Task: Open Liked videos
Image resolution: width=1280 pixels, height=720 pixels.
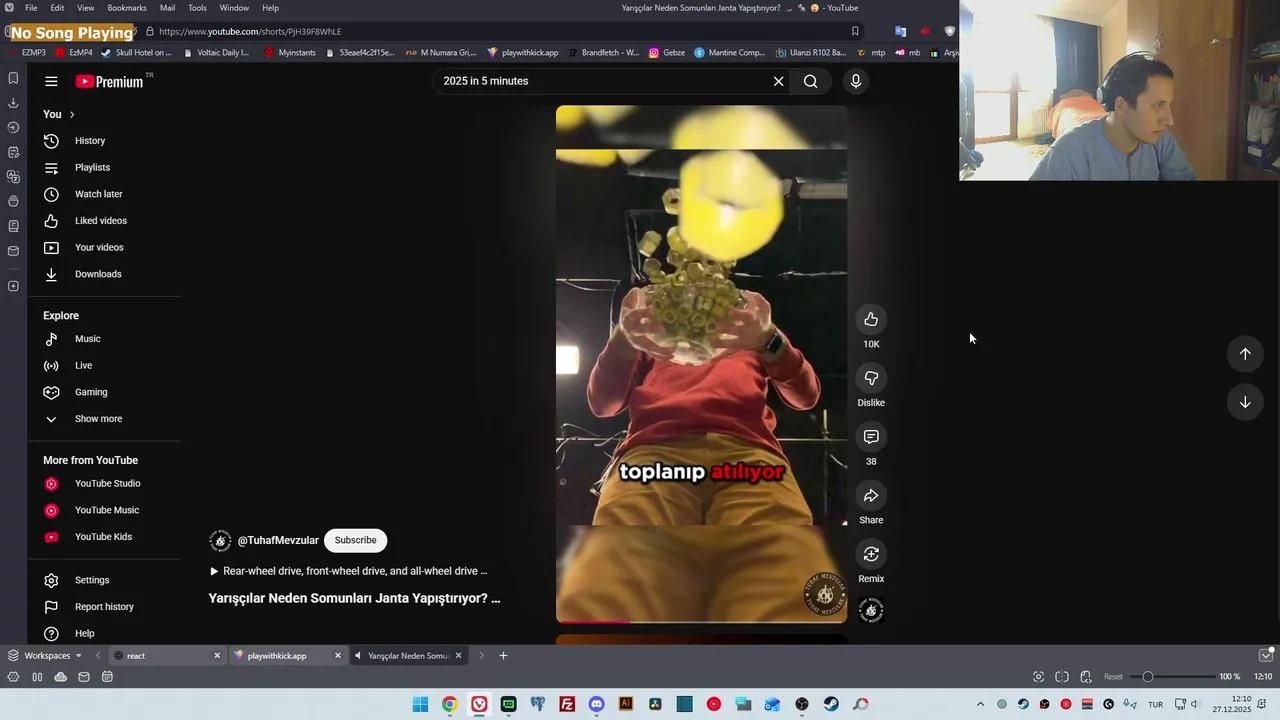Action: tap(100, 221)
